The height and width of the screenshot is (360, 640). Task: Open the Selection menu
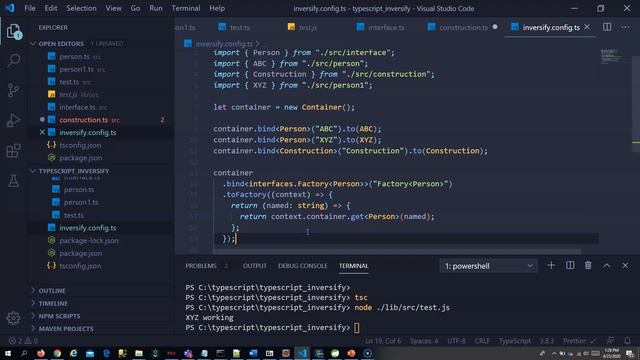[x=81, y=8]
